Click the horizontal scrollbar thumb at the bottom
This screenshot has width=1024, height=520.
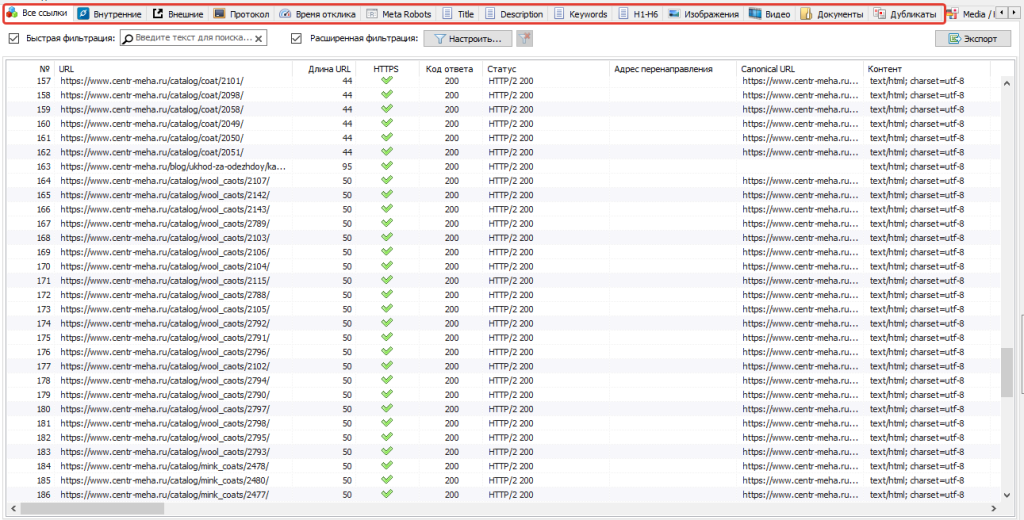tap(92, 509)
